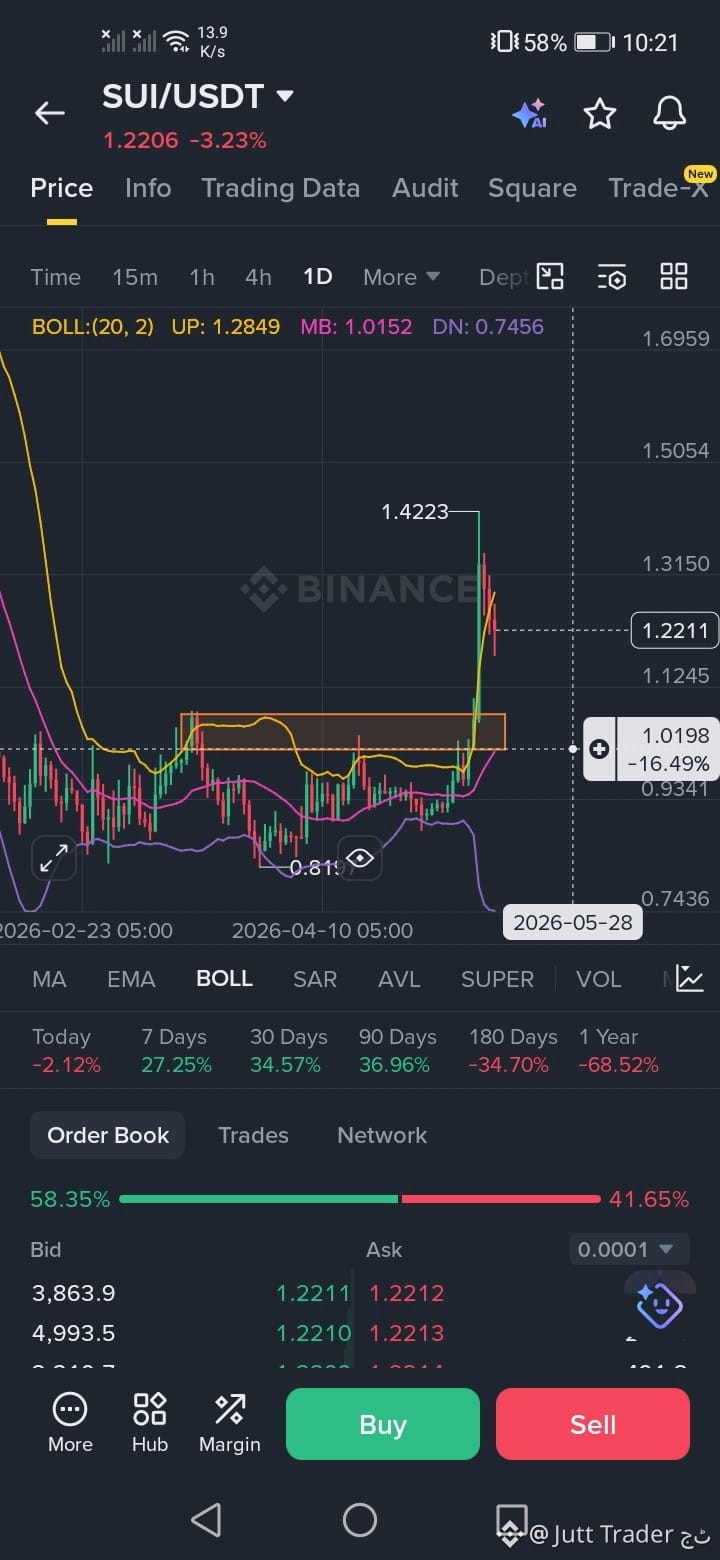Select the 4h timeframe

click(258, 277)
